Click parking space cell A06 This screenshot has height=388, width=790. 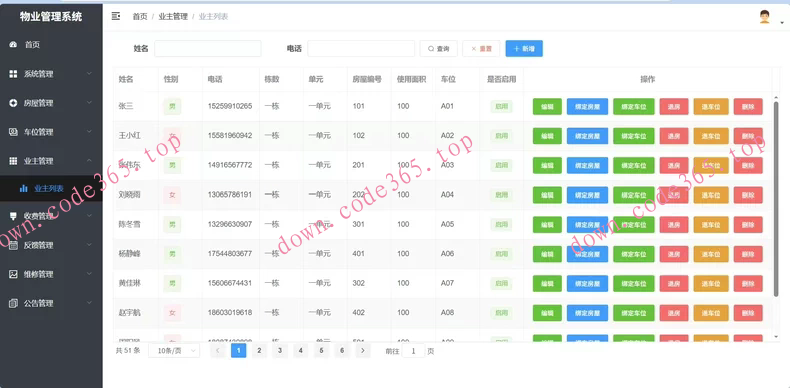[x=447, y=253]
